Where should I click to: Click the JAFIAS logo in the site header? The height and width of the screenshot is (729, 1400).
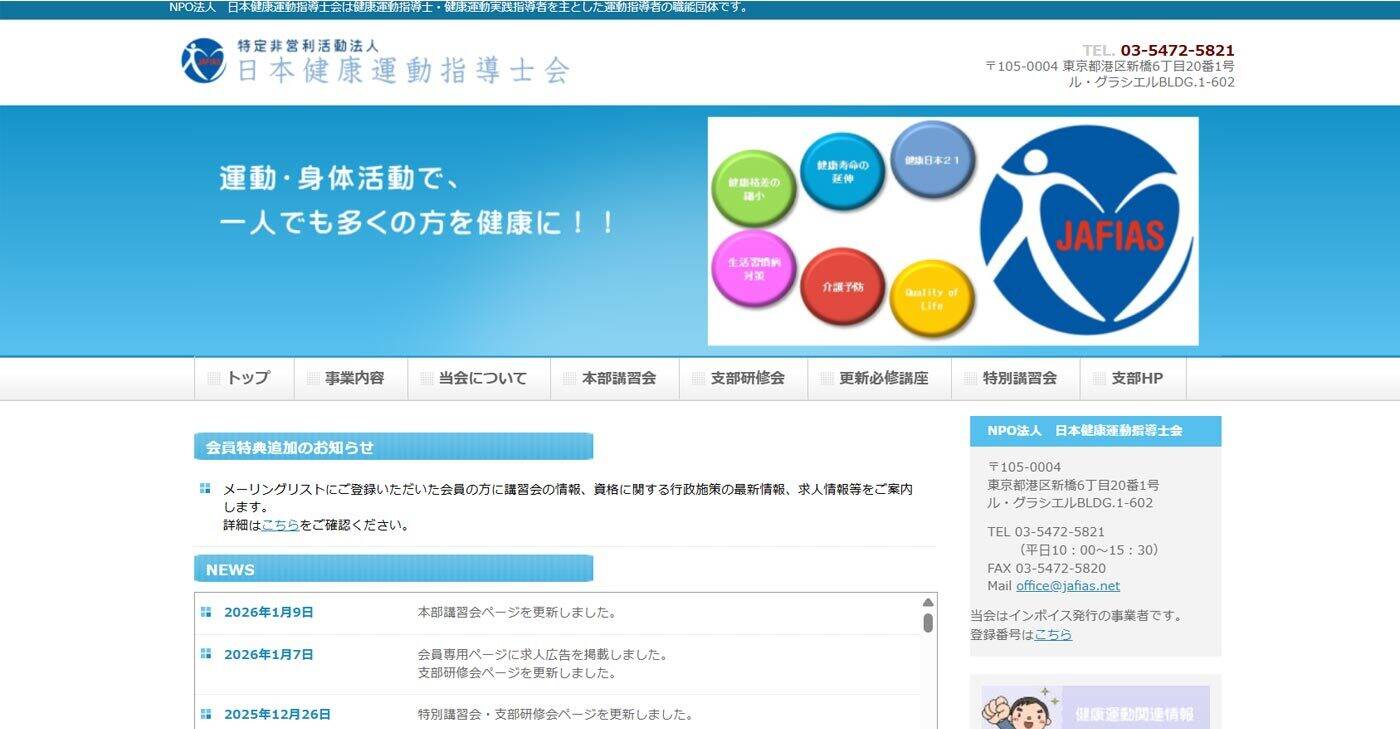[x=203, y=61]
